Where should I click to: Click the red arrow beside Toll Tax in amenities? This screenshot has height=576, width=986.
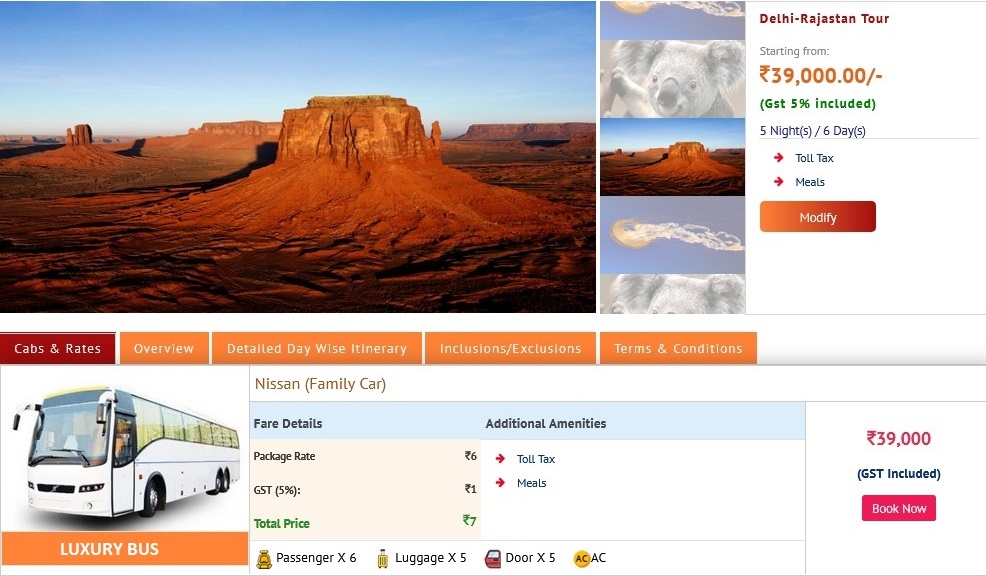click(501, 459)
